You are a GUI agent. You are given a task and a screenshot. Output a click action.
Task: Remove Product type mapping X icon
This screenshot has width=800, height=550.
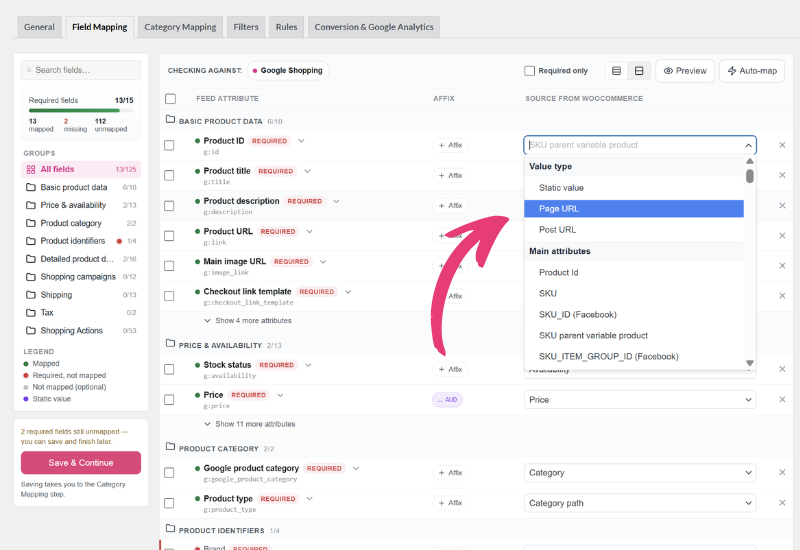tap(782, 503)
